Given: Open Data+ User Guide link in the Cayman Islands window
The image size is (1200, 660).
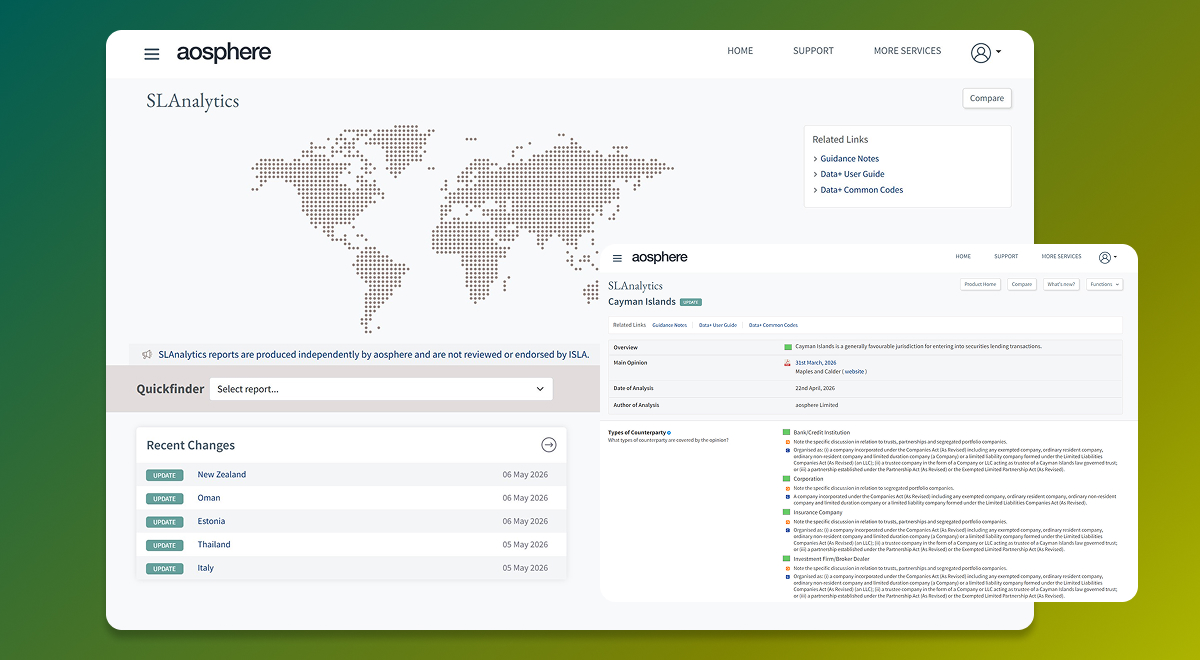Looking at the screenshot, I should (x=718, y=325).
